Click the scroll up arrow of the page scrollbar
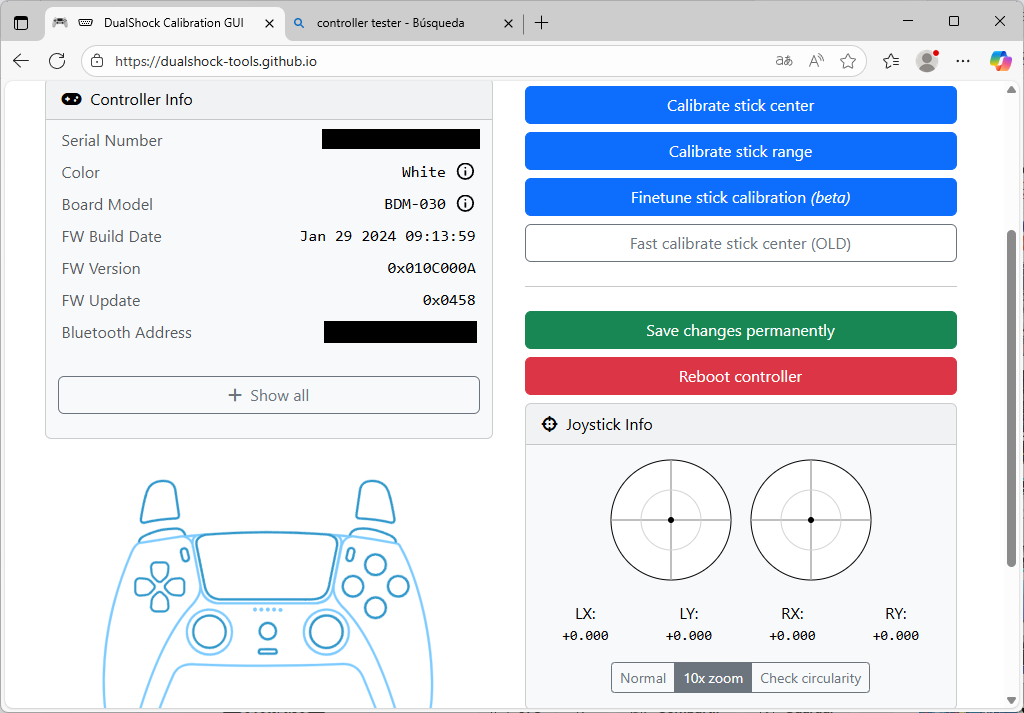Image resolution: width=1024 pixels, height=713 pixels. [1011, 90]
